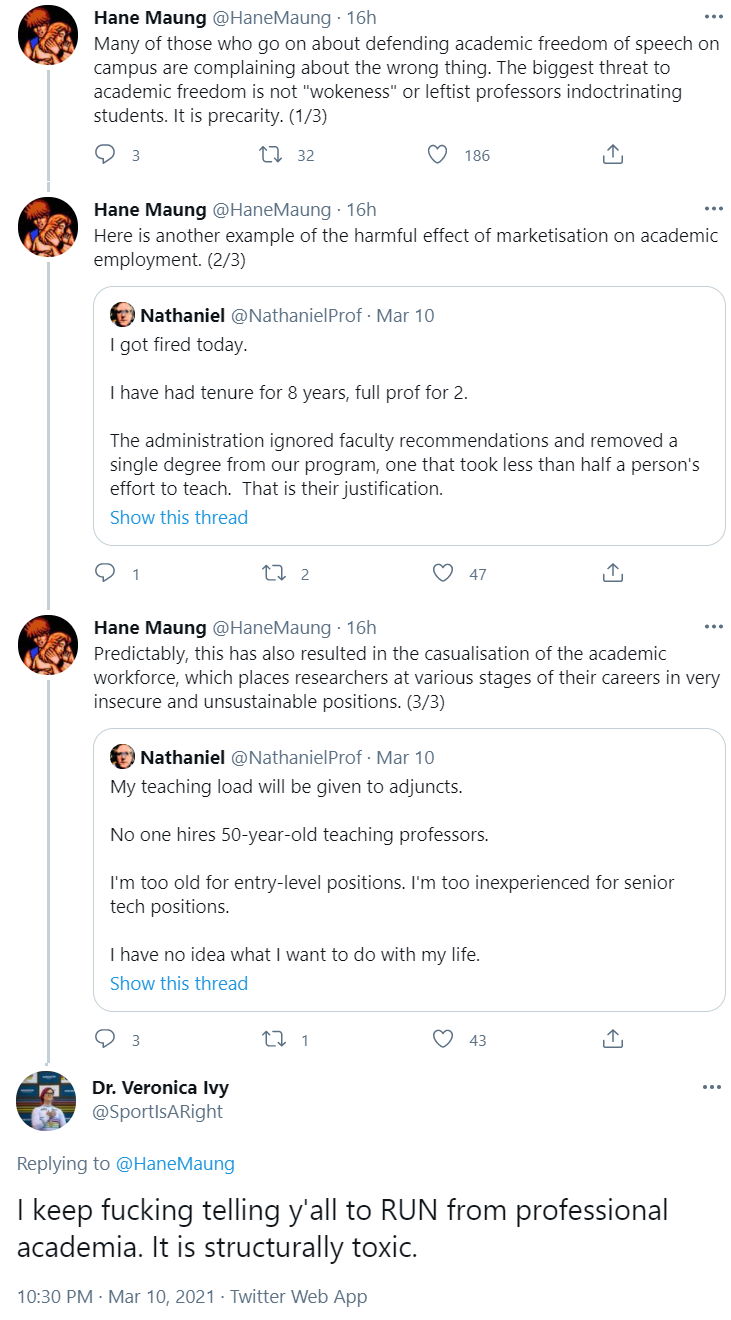The width and height of the screenshot is (731, 1320).
Task: Share the first tweet in the thread
Action: 613,154
